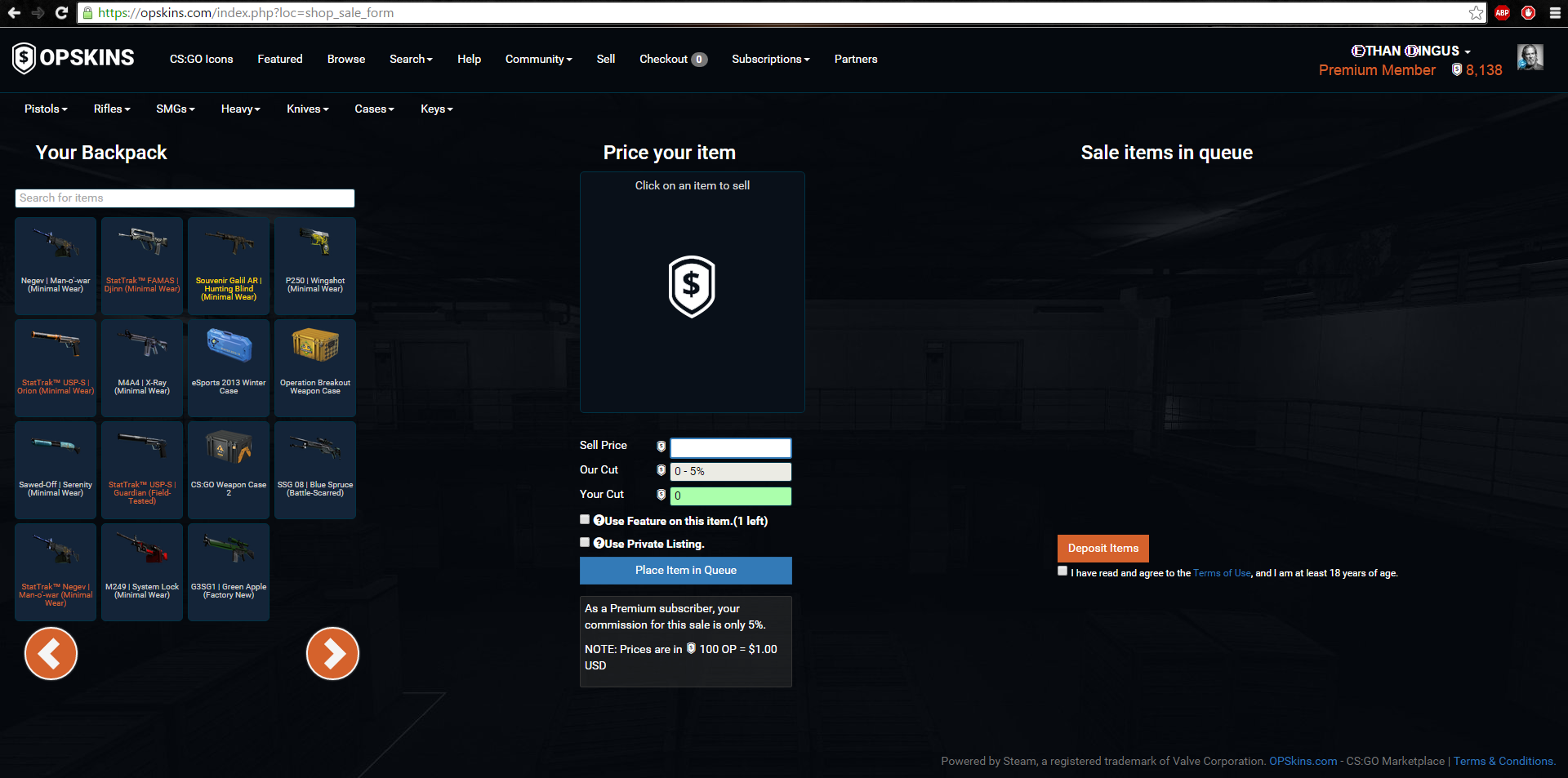
Task: Open the Featured menu item
Action: click(x=280, y=59)
